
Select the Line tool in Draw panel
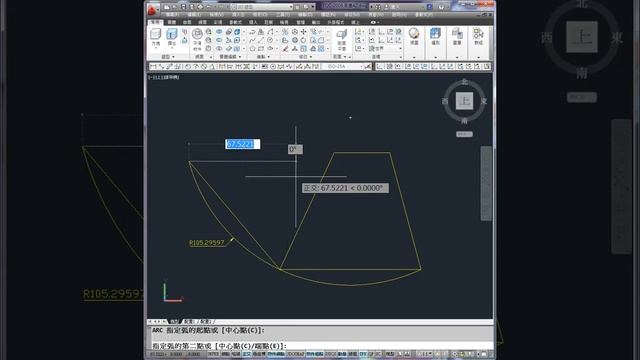click(260, 40)
